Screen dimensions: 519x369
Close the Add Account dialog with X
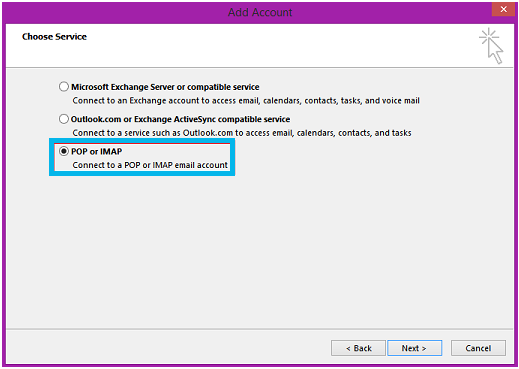503,9
